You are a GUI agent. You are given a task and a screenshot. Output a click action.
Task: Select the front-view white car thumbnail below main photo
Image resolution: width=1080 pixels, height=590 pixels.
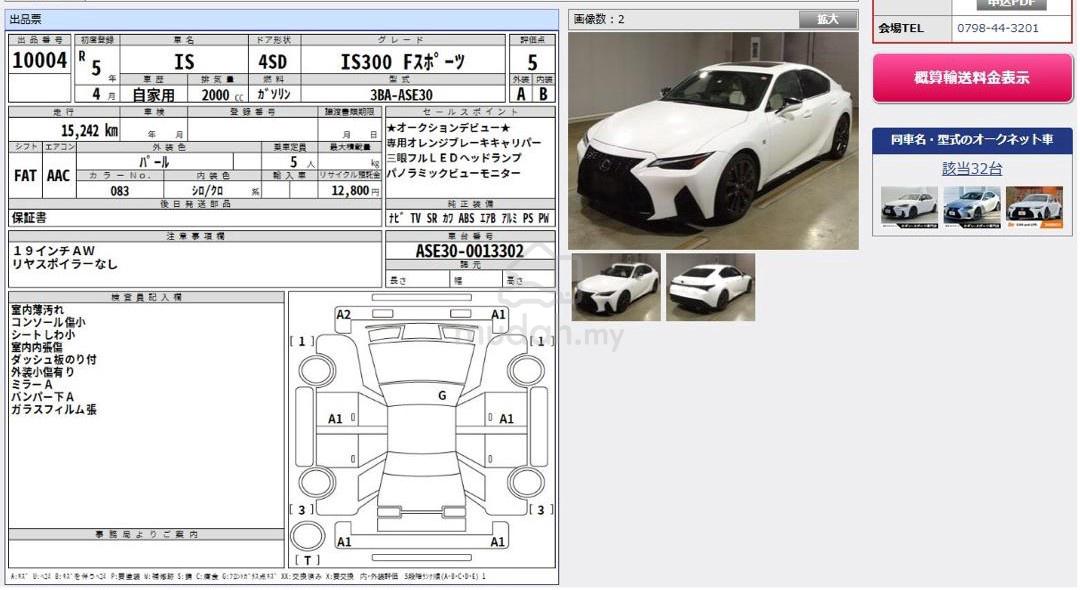click(616, 287)
